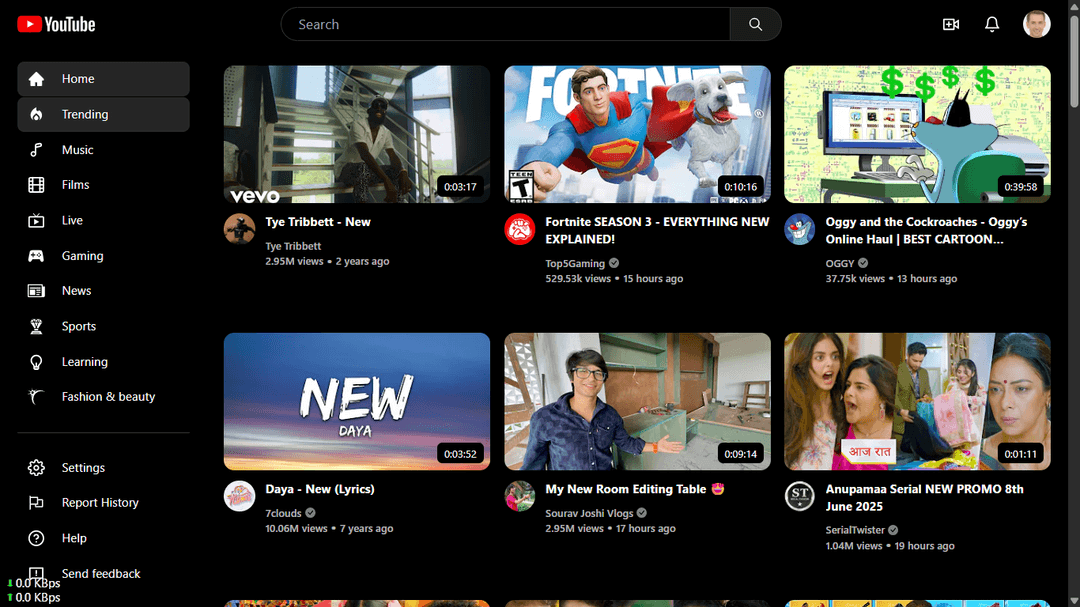Image resolution: width=1080 pixels, height=607 pixels.
Task: Click the Tye Tribbett channel avatar
Action: tap(240, 229)
